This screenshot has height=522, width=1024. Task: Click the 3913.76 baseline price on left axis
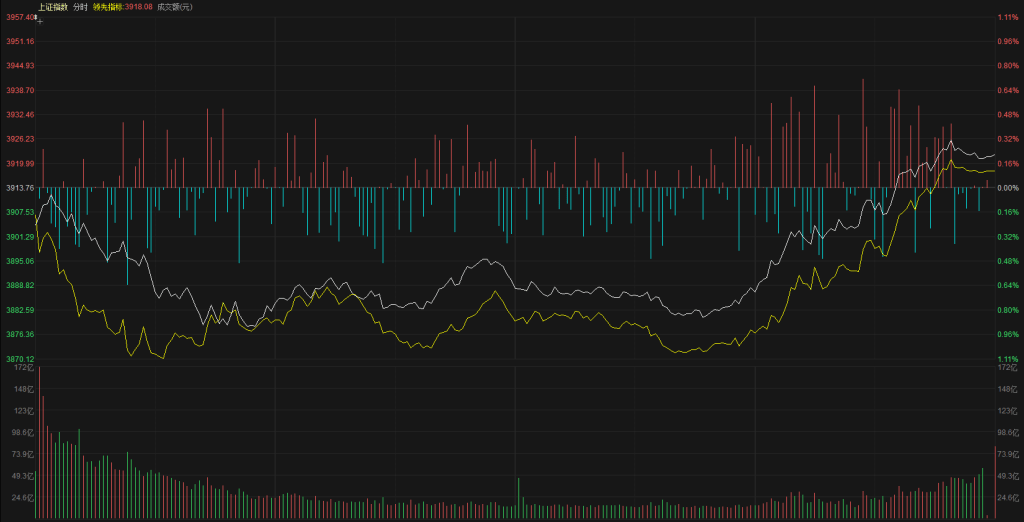pyautogui.click(x=20, y=188)
